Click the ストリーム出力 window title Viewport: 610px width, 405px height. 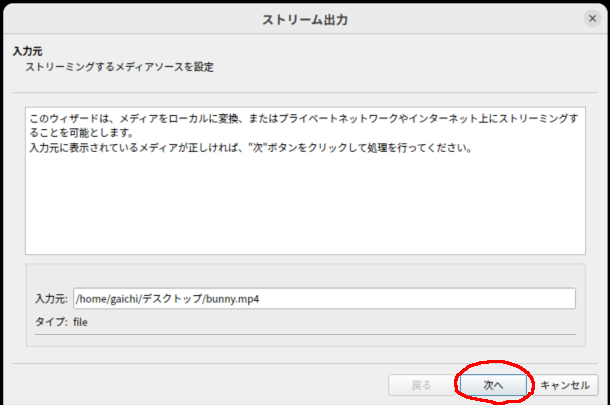tap(305, 19)
